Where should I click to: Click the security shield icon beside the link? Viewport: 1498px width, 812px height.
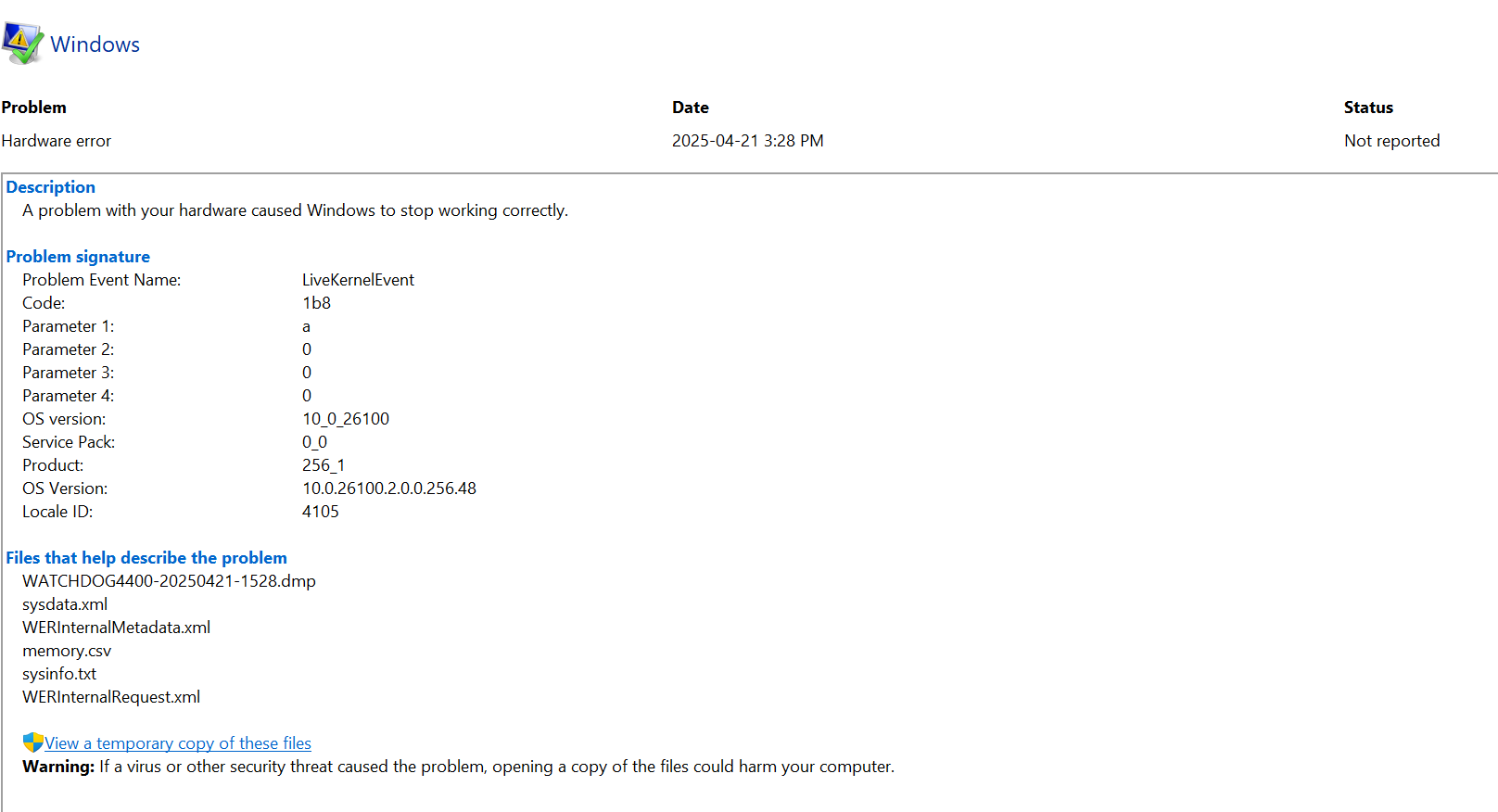(x=32, y=742)
